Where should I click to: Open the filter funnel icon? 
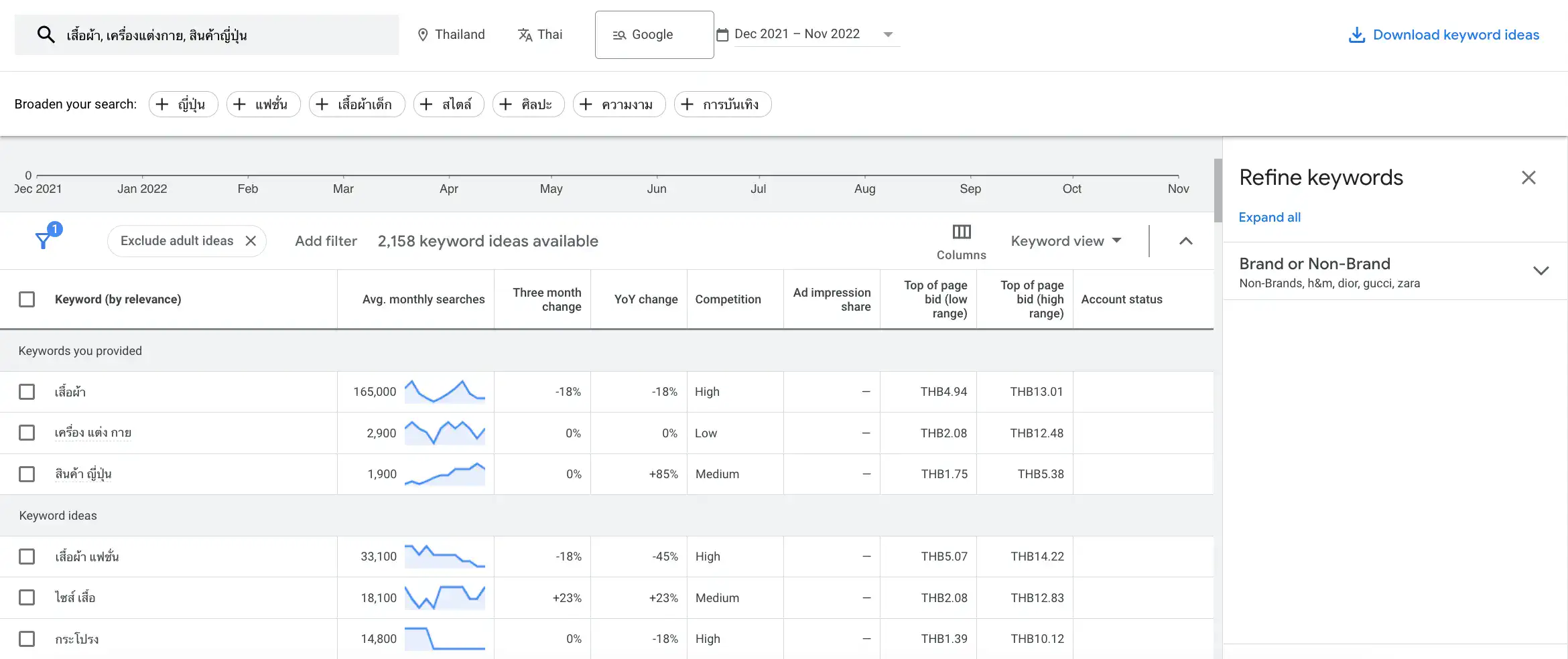pyautogui.click(x=44, y=240)
